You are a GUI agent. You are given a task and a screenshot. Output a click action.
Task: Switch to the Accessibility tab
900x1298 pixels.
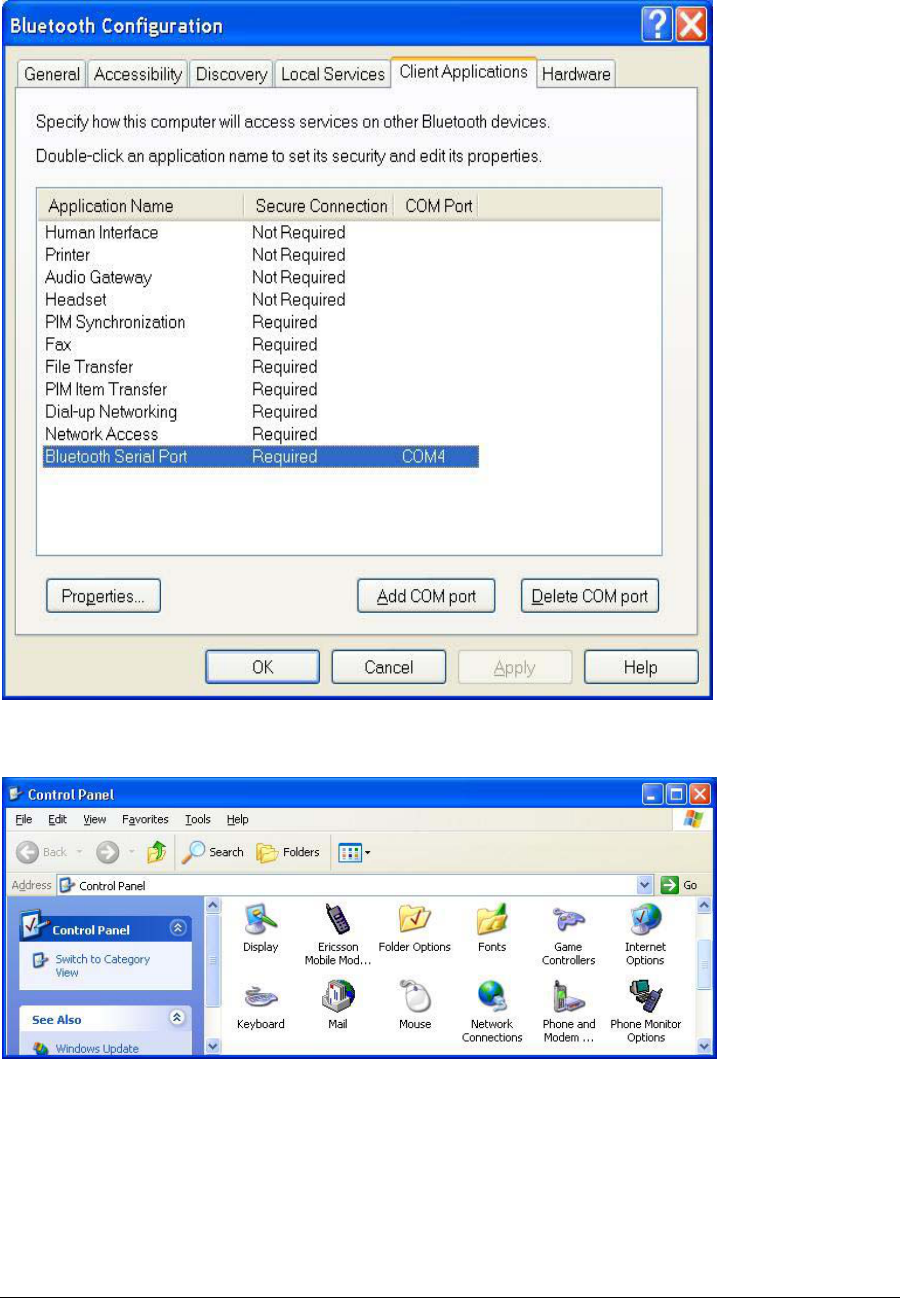click(139, 74)
